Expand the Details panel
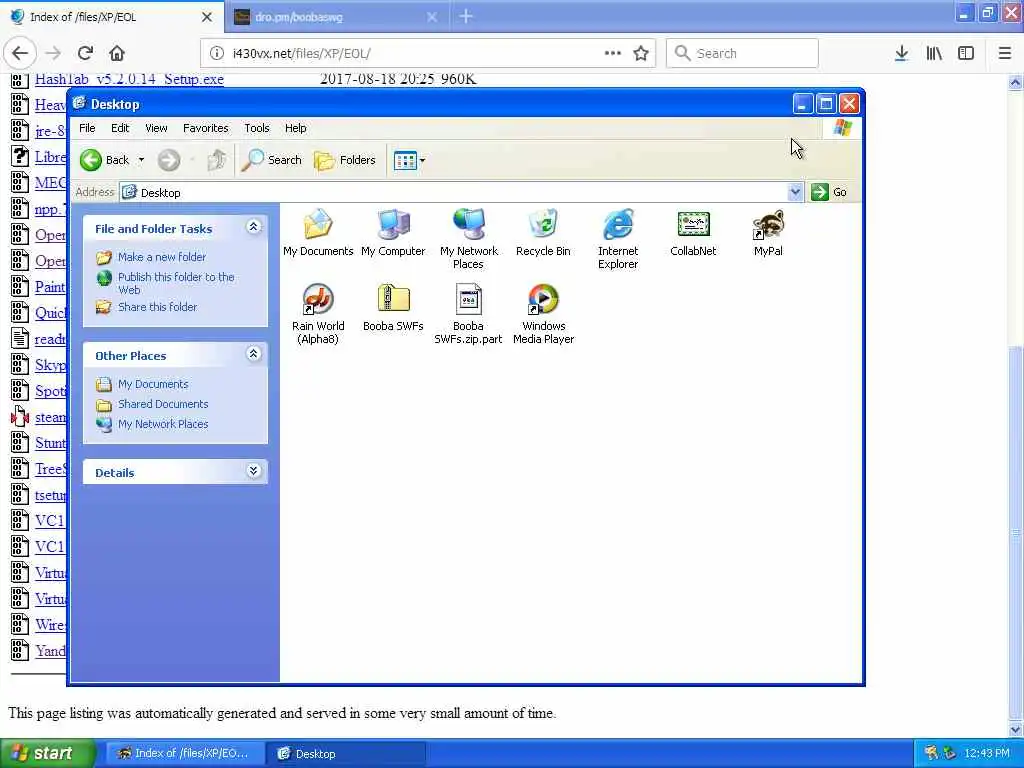Screen dimensions: 1024x768 pos(253,471)
